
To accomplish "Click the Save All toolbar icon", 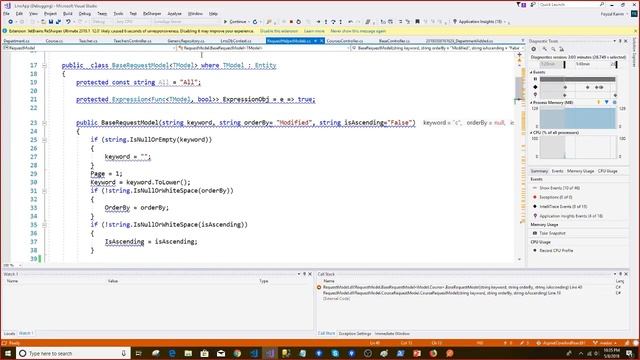I will tap(58, 22).
